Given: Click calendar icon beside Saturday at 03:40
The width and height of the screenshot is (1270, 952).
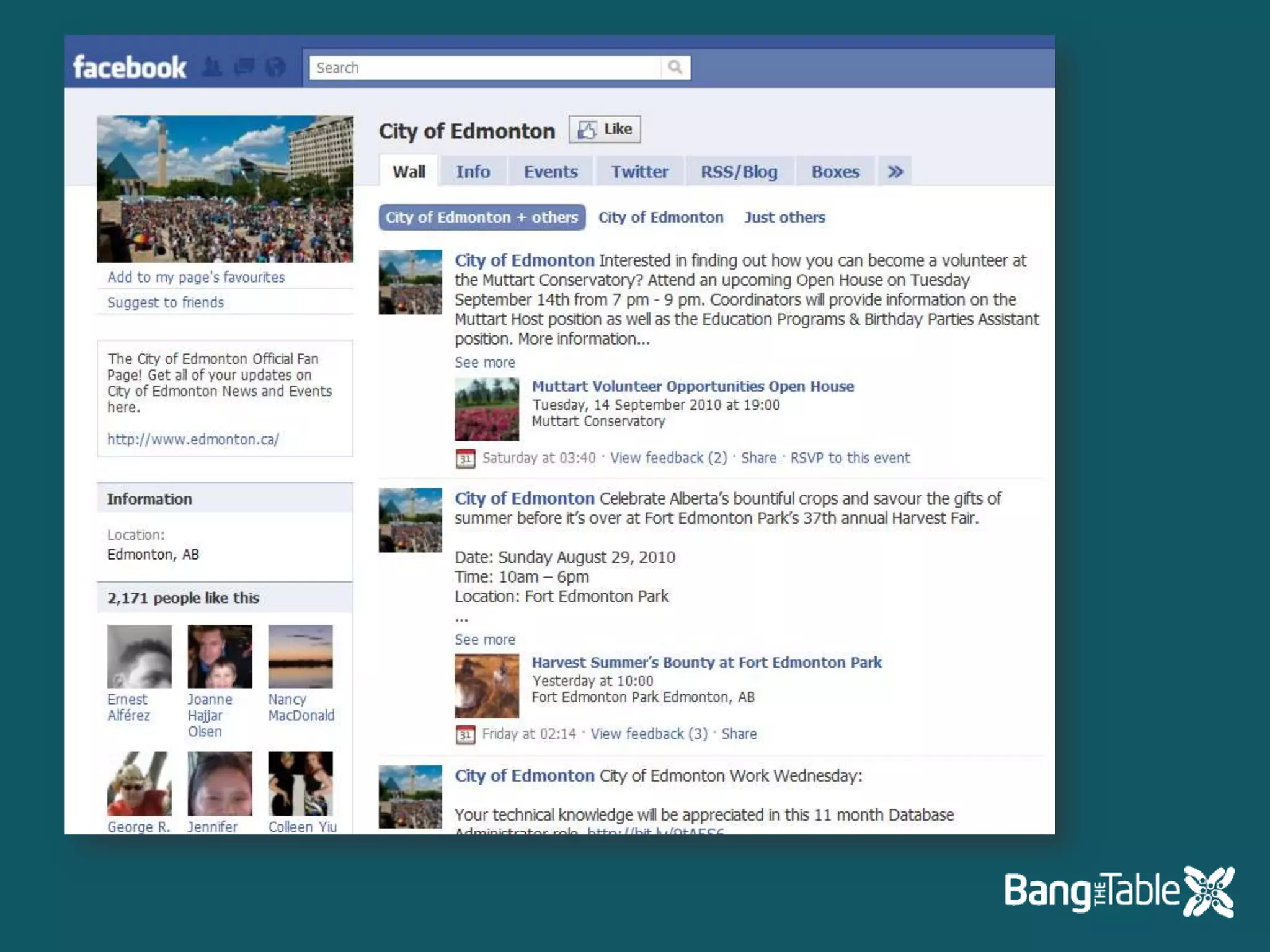Looking at the screenshot, I should pos(465,459).
